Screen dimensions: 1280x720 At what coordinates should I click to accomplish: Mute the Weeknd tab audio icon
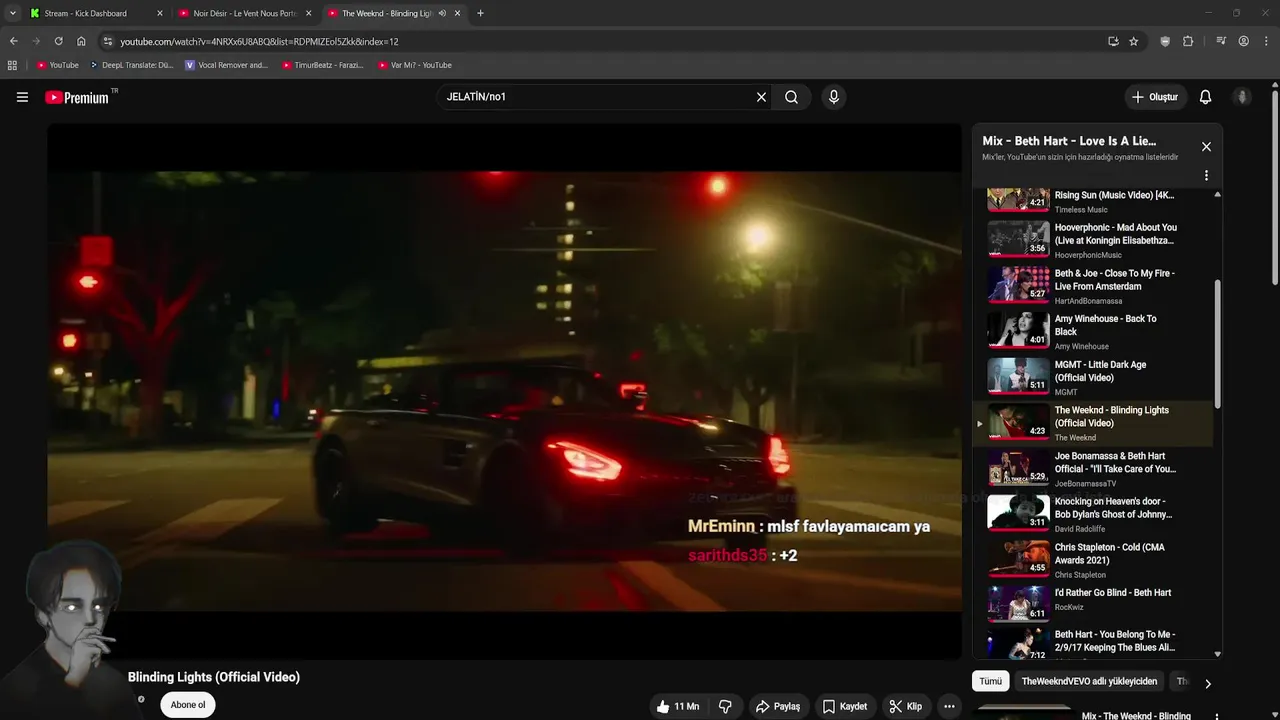tap(442, 13)
